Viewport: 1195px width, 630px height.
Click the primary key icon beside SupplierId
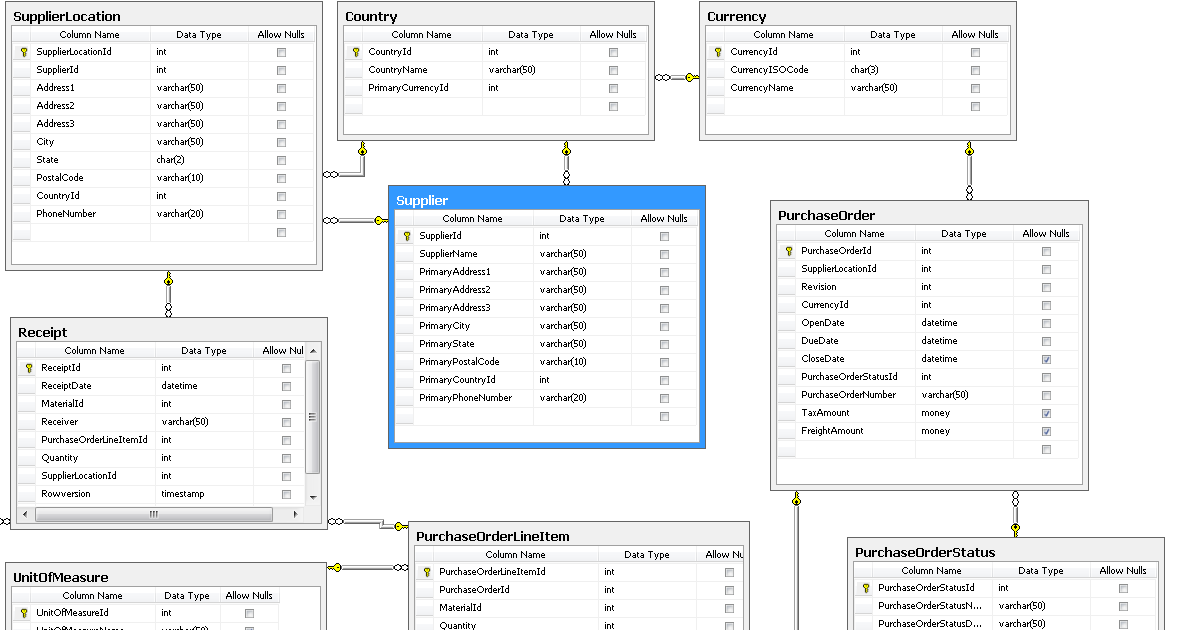(406, 235)
